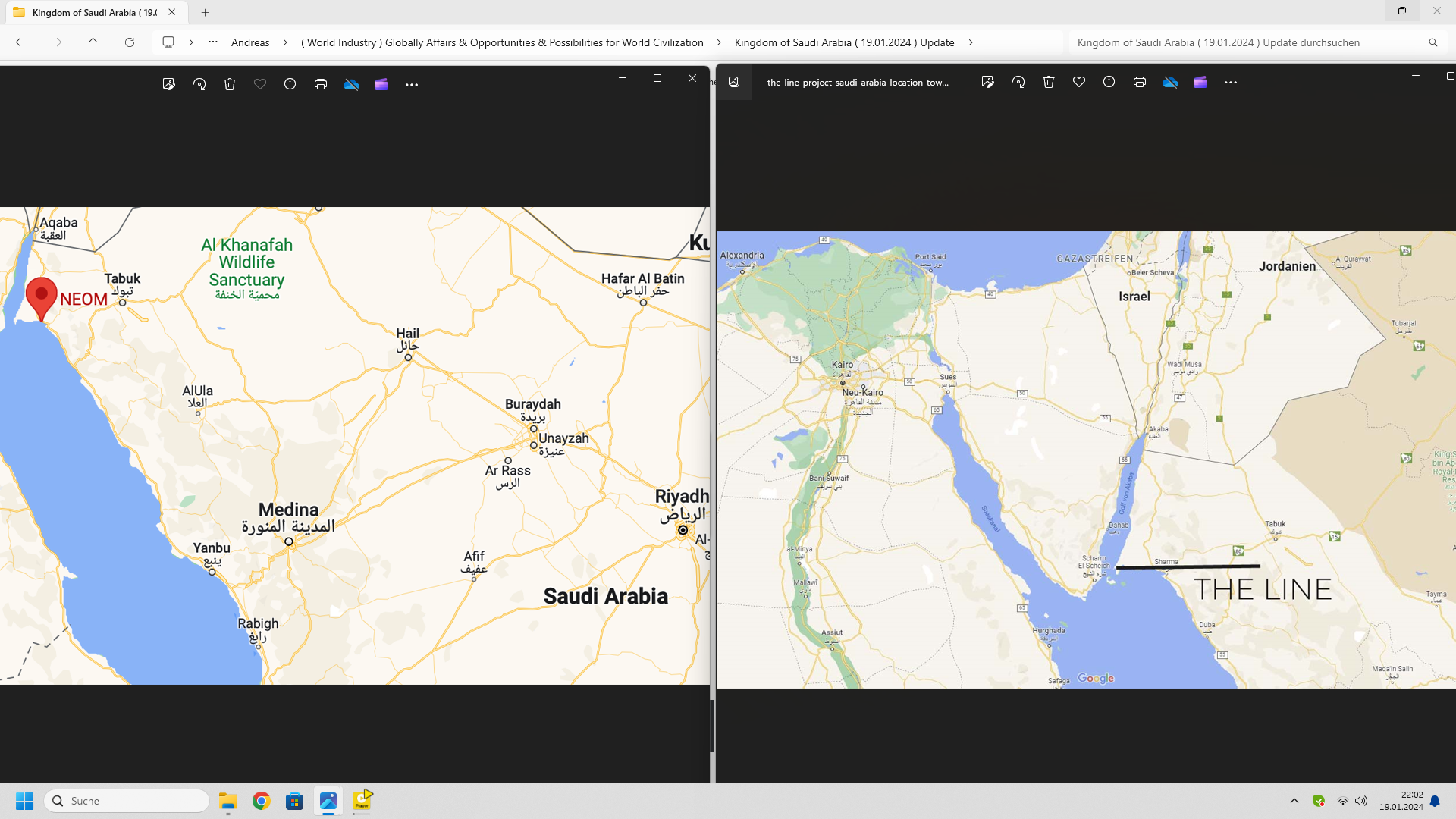The width and height of the screenshot is (1456, 819).
Task: Open Microsoft Store from the taskbar
Action: point(294,801)
